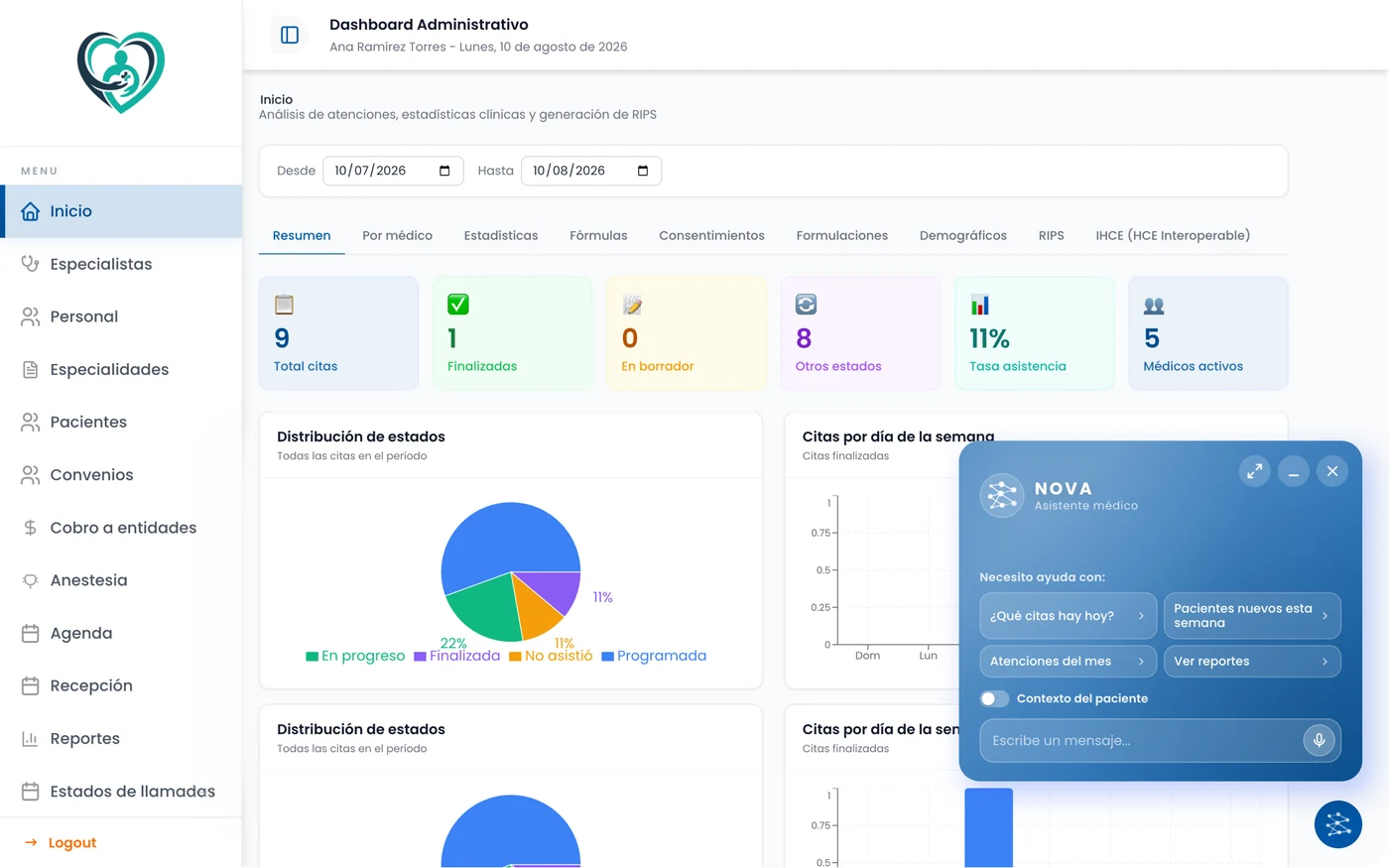
Task: Select Pacientes nuevos esta semana suggestion
Action: [1252, 616]
